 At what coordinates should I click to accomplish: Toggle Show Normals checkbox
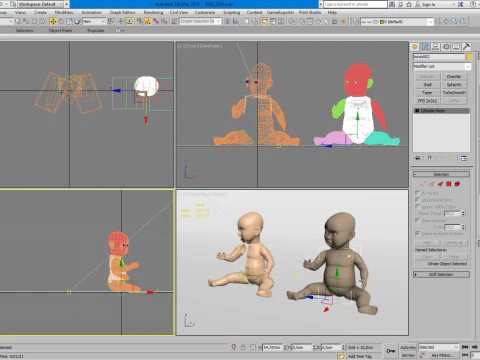pos(417,220)
